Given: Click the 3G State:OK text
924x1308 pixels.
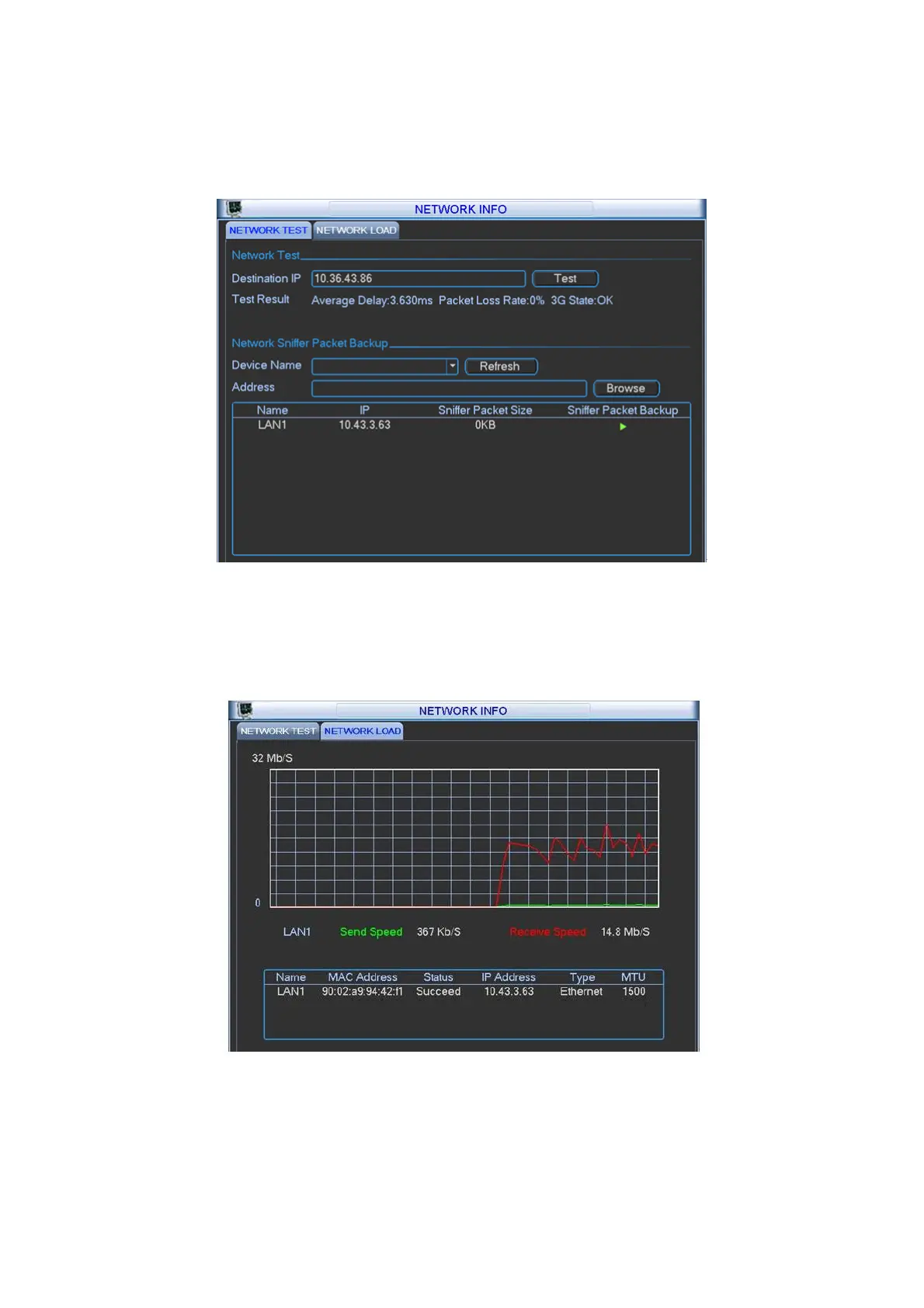Looking at the screenshot, I should 582,301.
